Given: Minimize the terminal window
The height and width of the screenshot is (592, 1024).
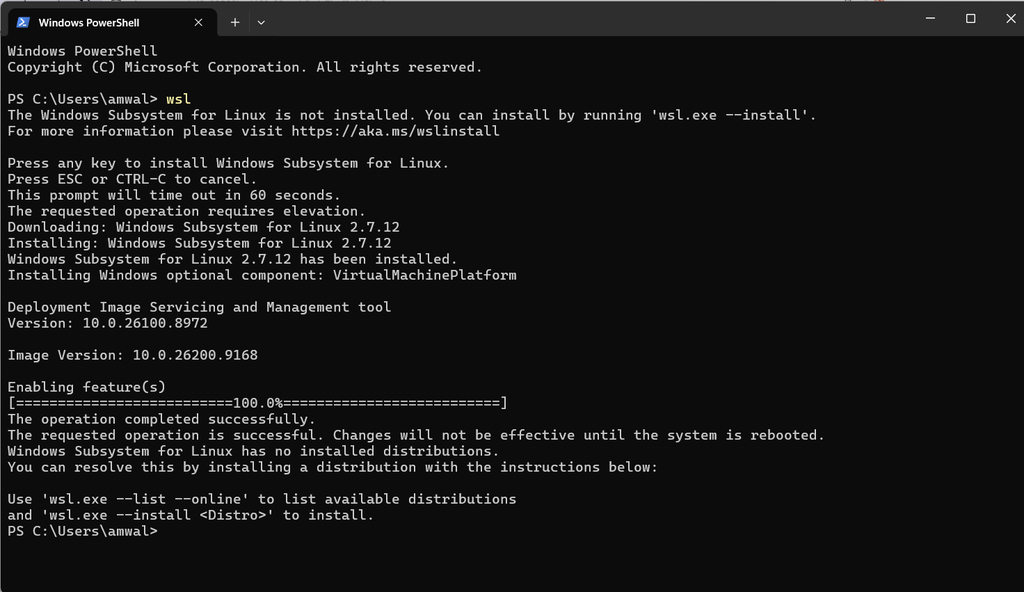Looking at the screenshot, I should (x=930, y=18).
